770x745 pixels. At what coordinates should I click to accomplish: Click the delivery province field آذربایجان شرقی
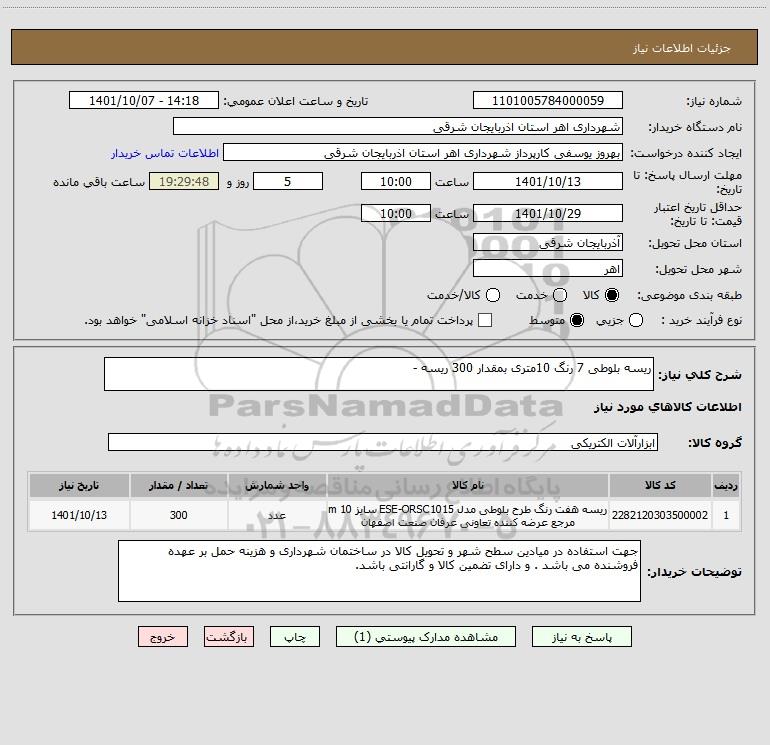[x=548, y=243]
